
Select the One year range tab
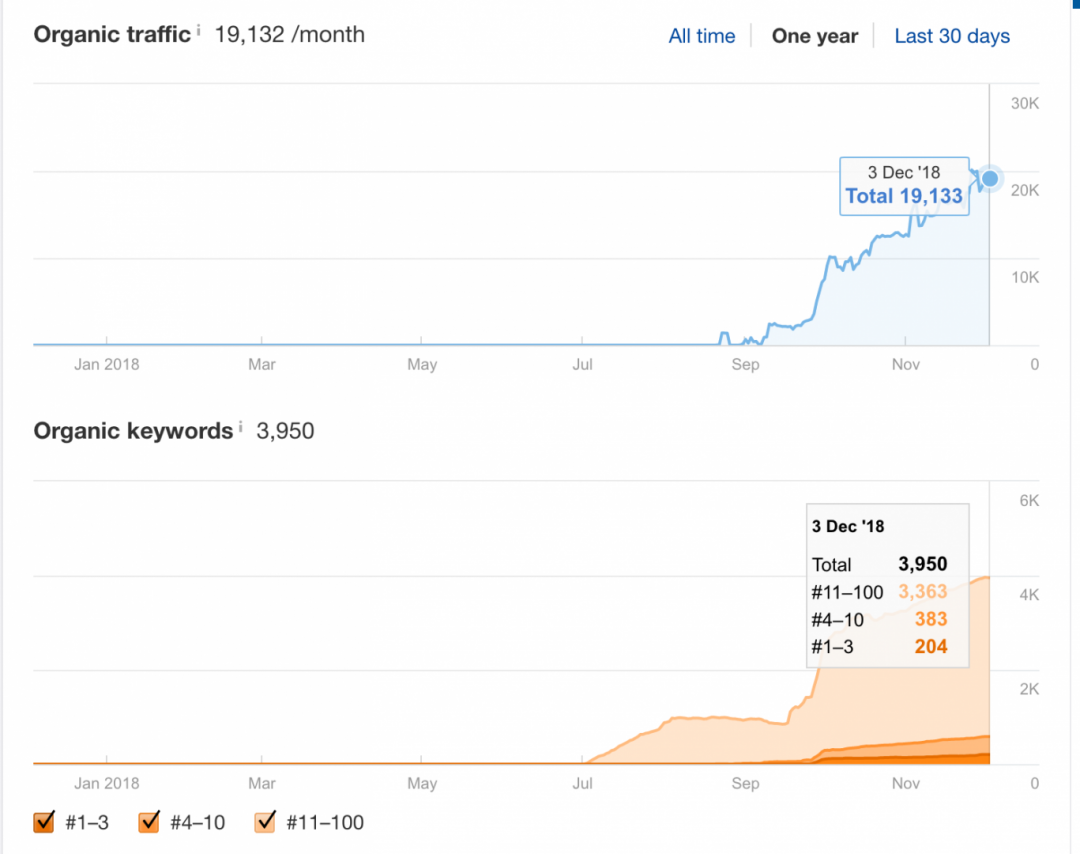(814, 36)
